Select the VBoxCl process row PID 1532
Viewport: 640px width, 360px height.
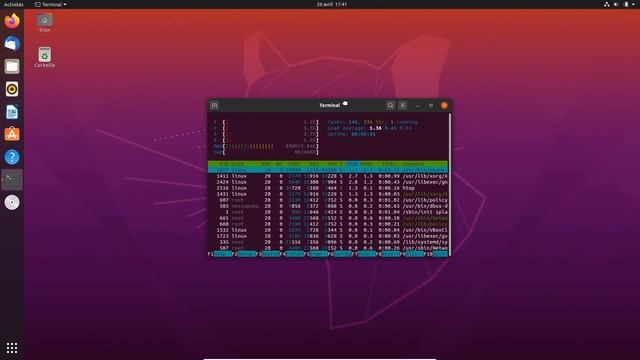pyautogui.click(x=328, y=230)
